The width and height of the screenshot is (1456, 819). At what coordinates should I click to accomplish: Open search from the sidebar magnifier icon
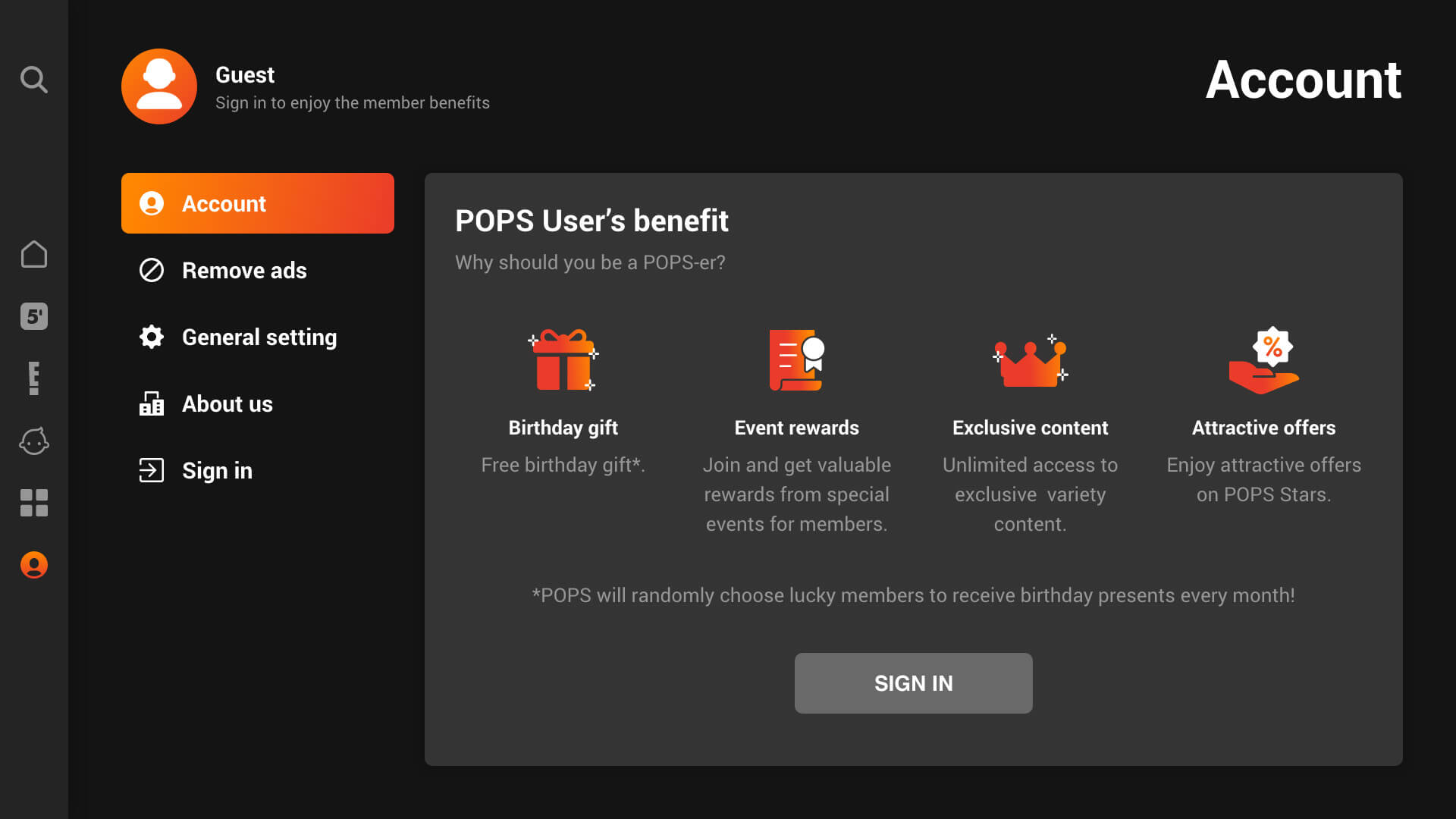(x=34, y=79)
